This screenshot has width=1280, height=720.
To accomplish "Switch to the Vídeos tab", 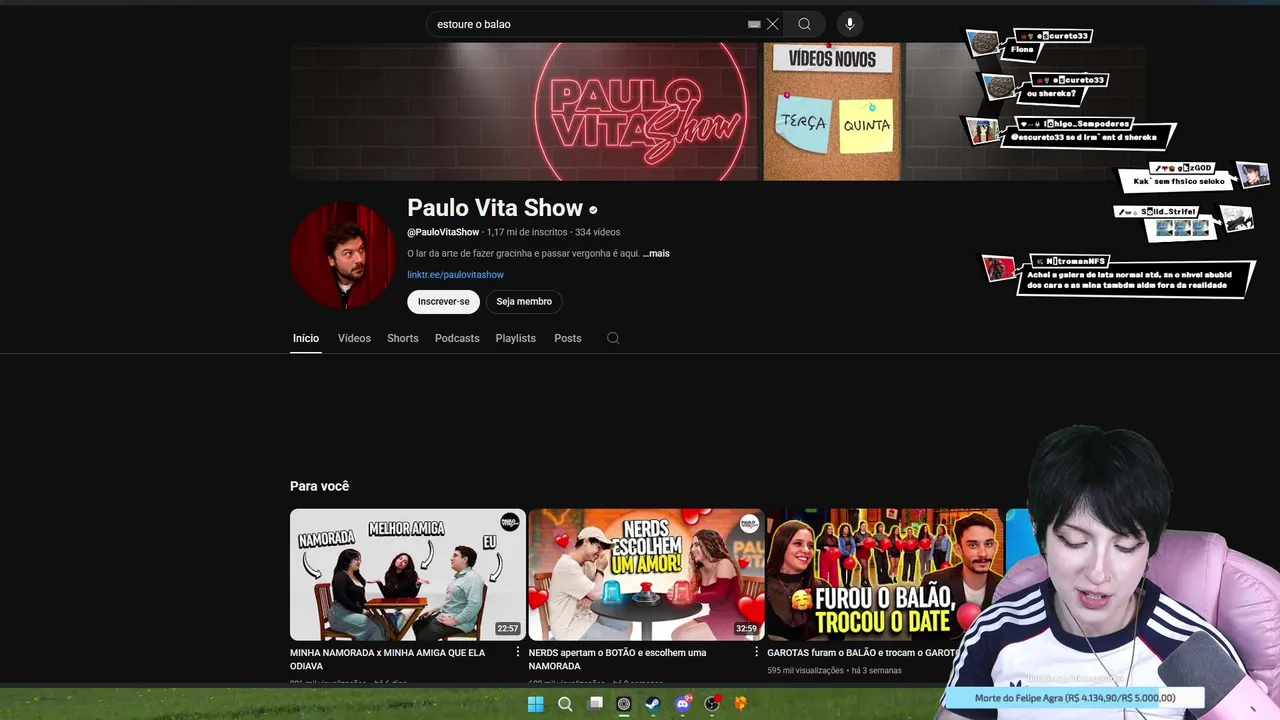I will pos(354,339).
